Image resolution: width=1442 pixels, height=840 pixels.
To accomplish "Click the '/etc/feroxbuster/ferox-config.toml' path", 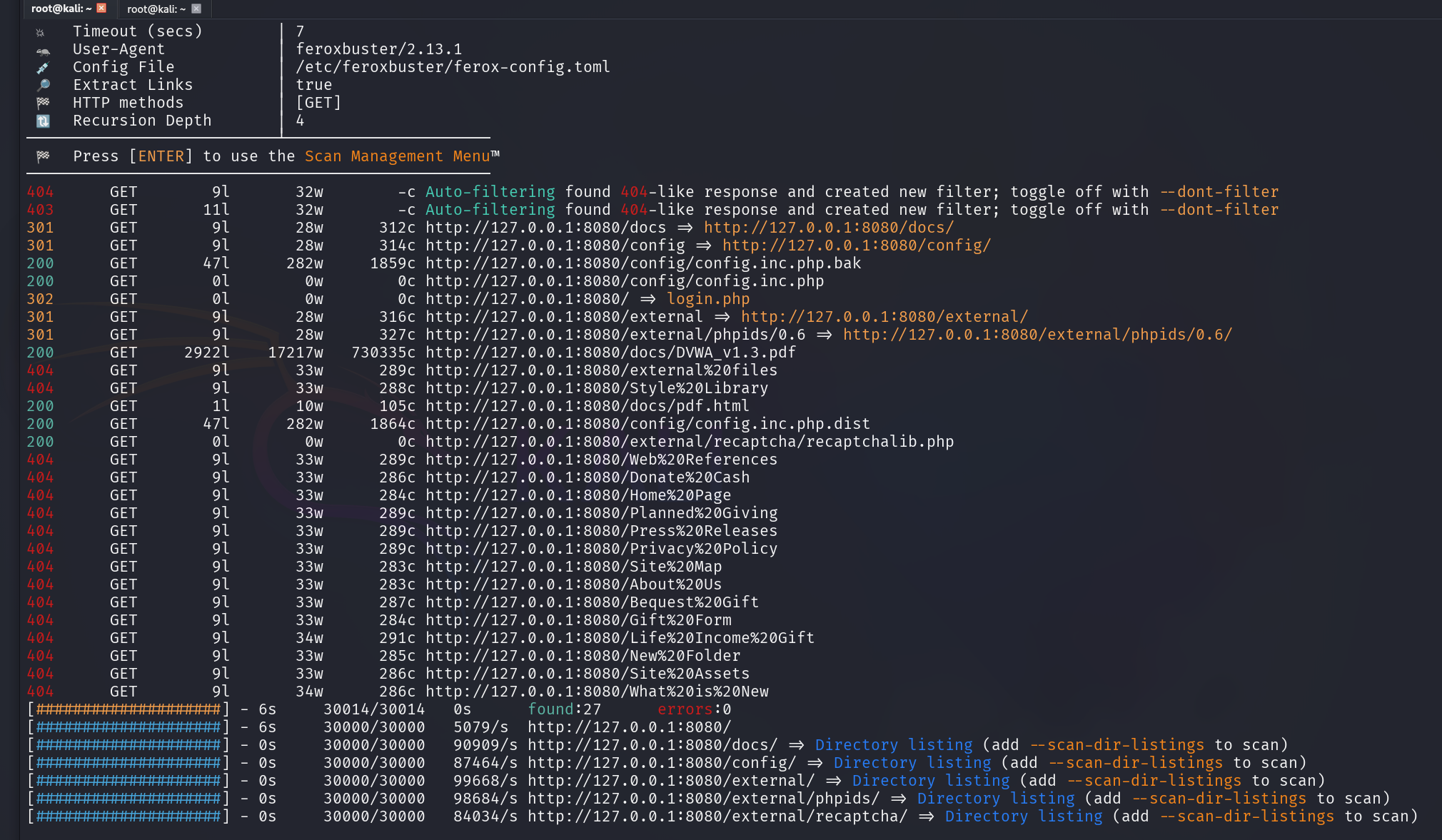I will coord(453,67).
